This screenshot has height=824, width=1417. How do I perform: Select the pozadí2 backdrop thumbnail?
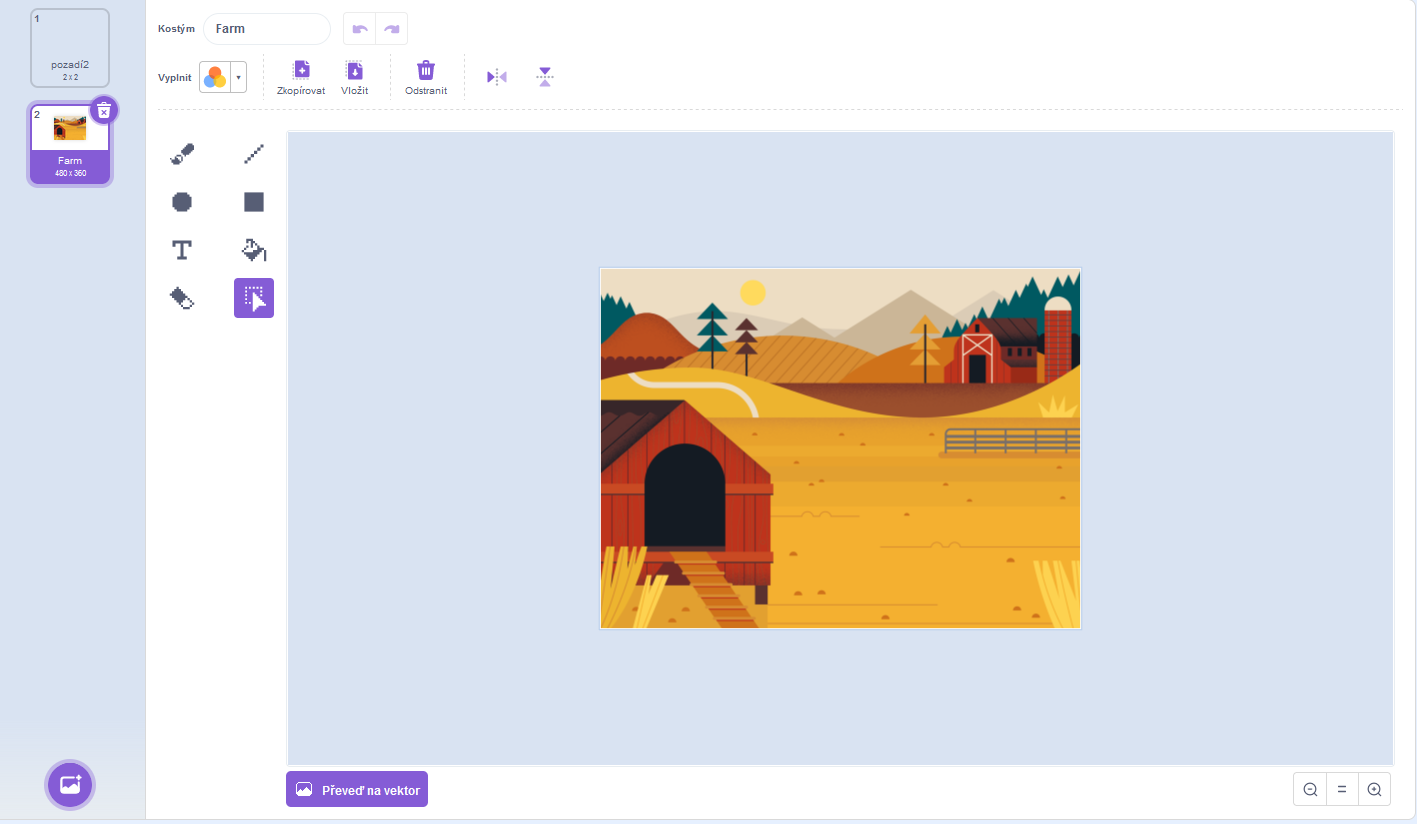pyautogui.click(x=70, y=47)
